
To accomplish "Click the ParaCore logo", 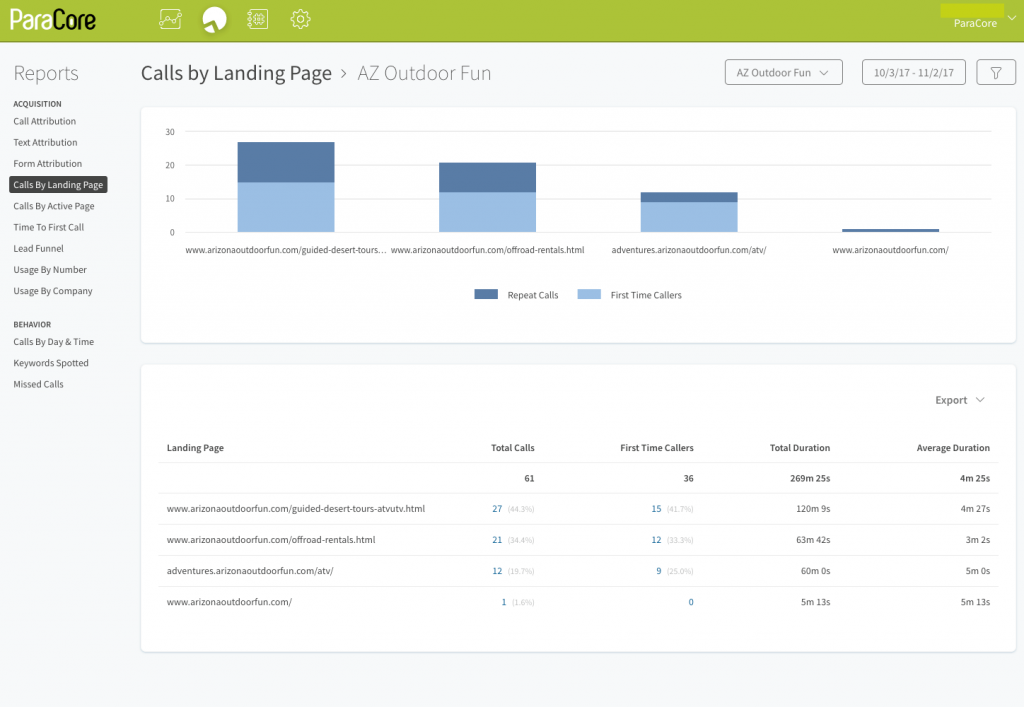I will tap(53, 20).
